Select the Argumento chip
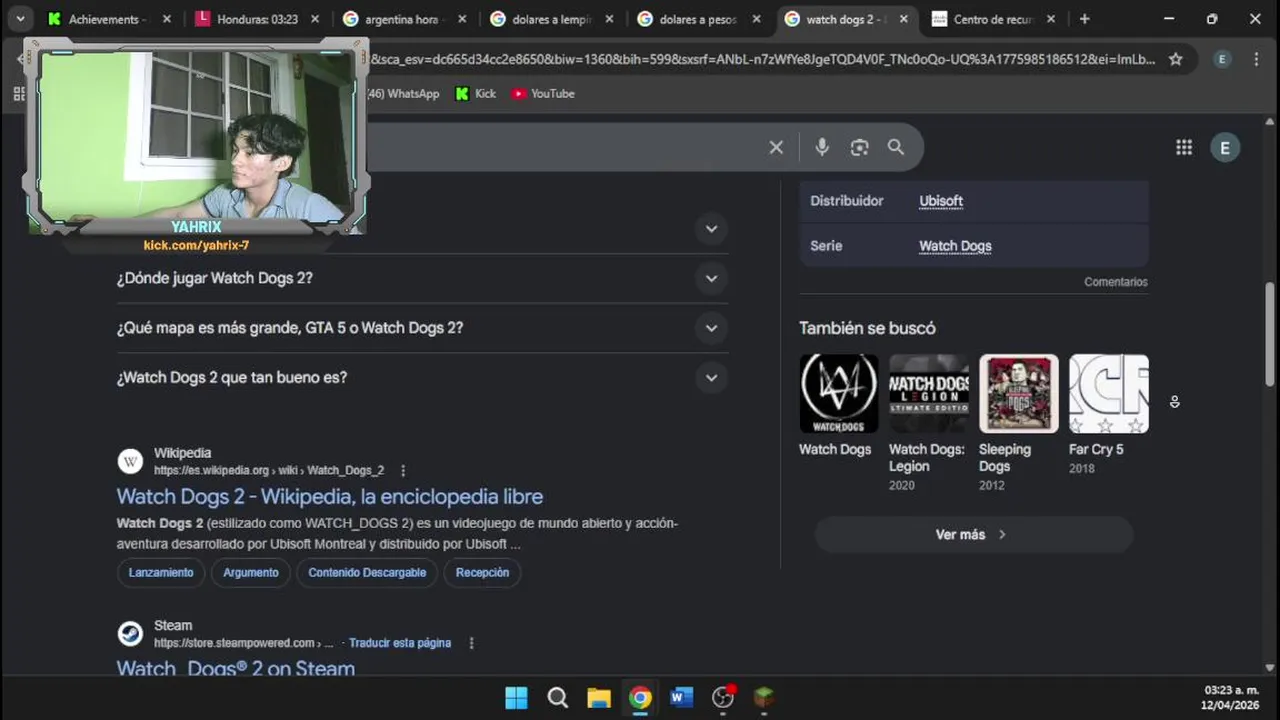The height and width of the screenshot is (720, 1280). (x=251, y=573)
